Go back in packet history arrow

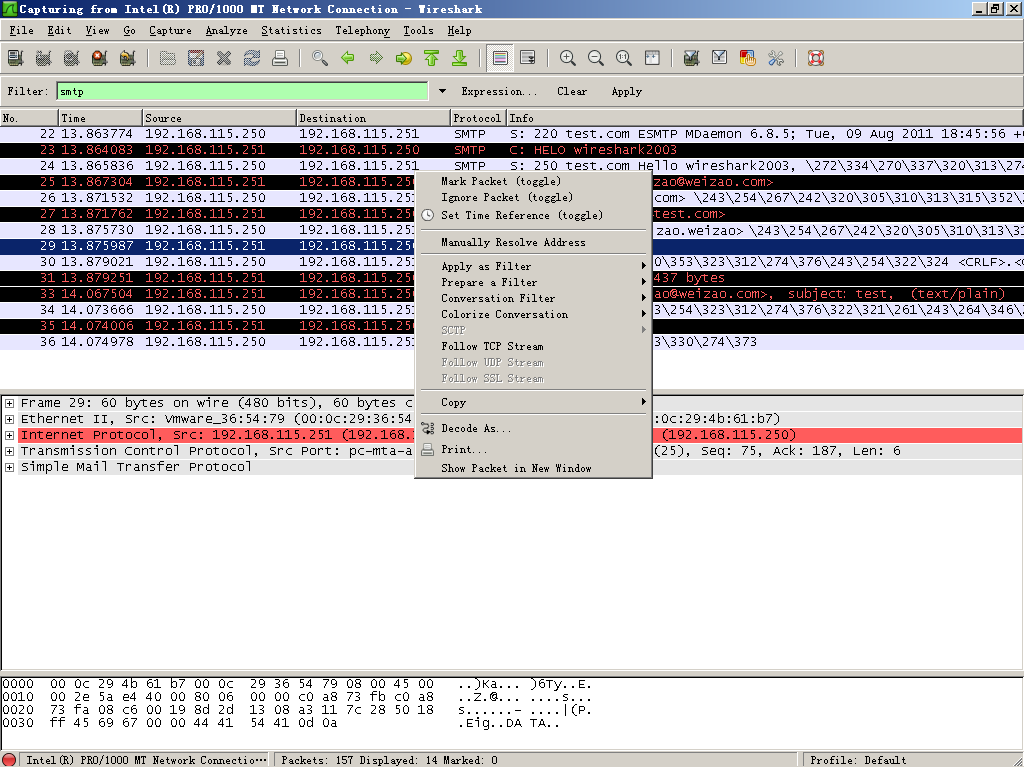click(x=348, y=58)
